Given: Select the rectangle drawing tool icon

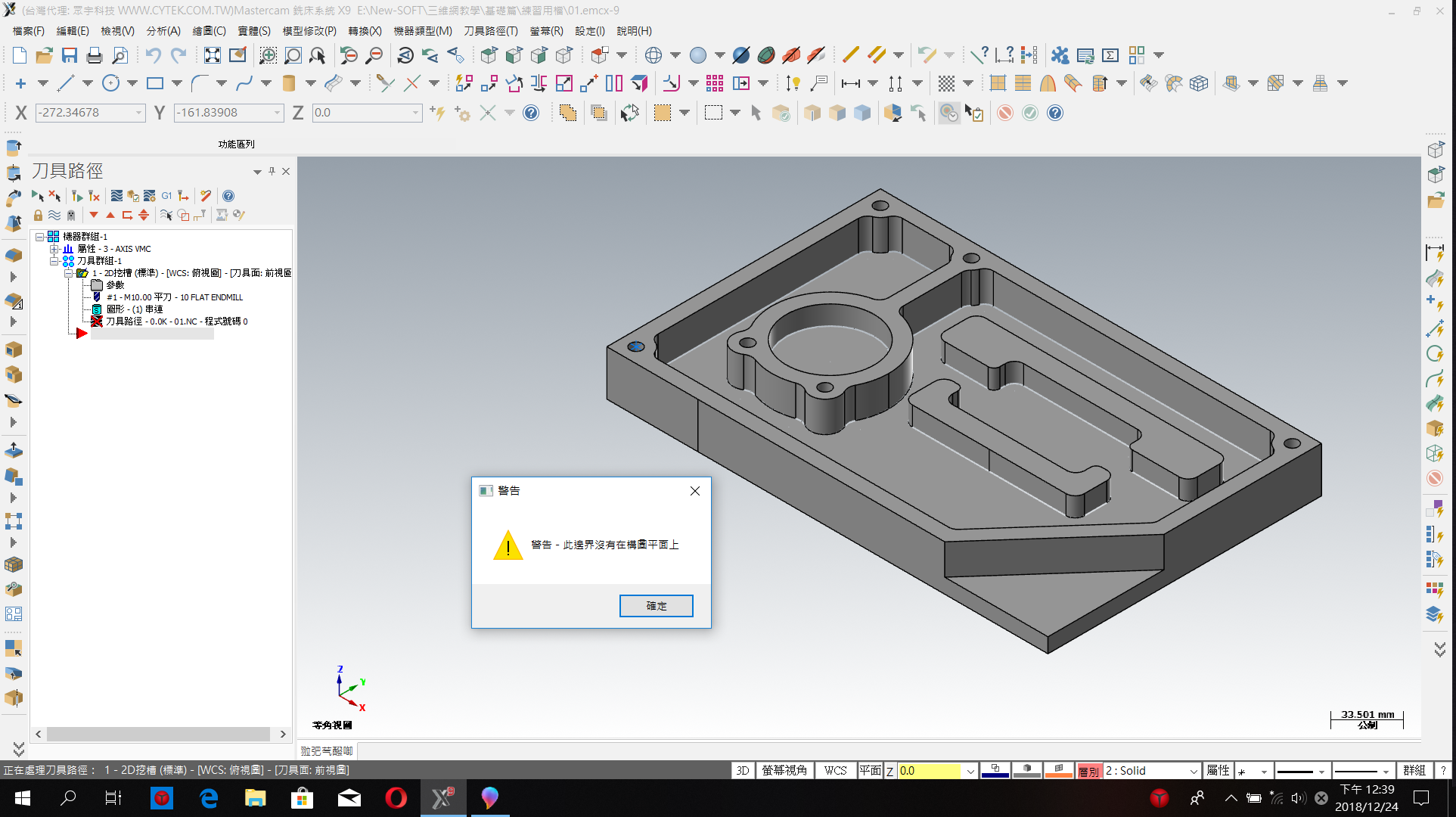Looking at the screenshot, I should click(155, 83).
